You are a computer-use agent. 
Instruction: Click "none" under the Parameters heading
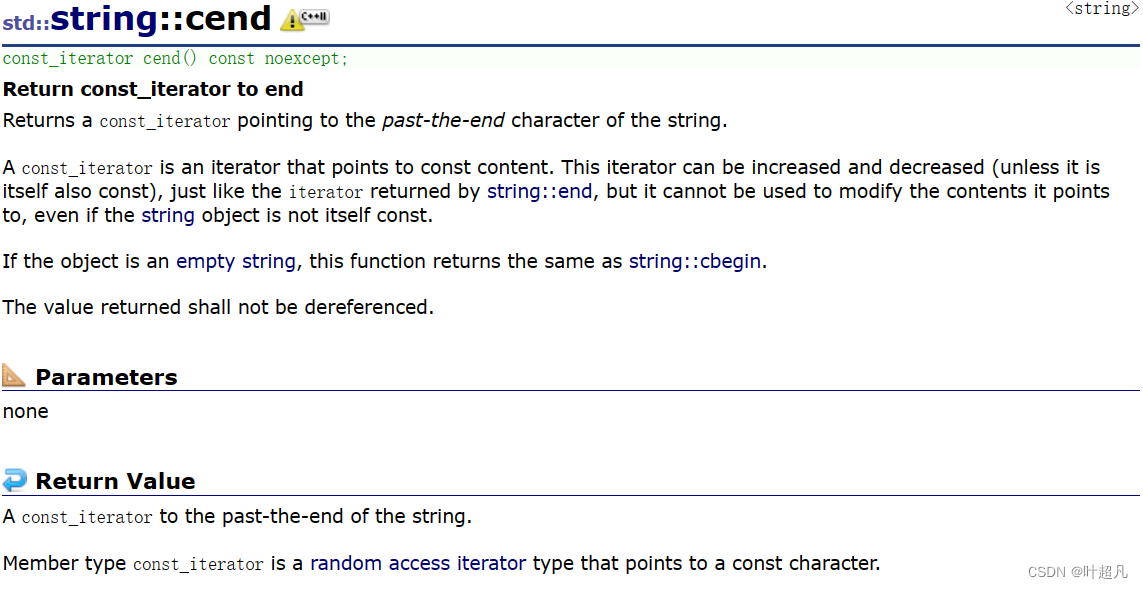[26, 412]
